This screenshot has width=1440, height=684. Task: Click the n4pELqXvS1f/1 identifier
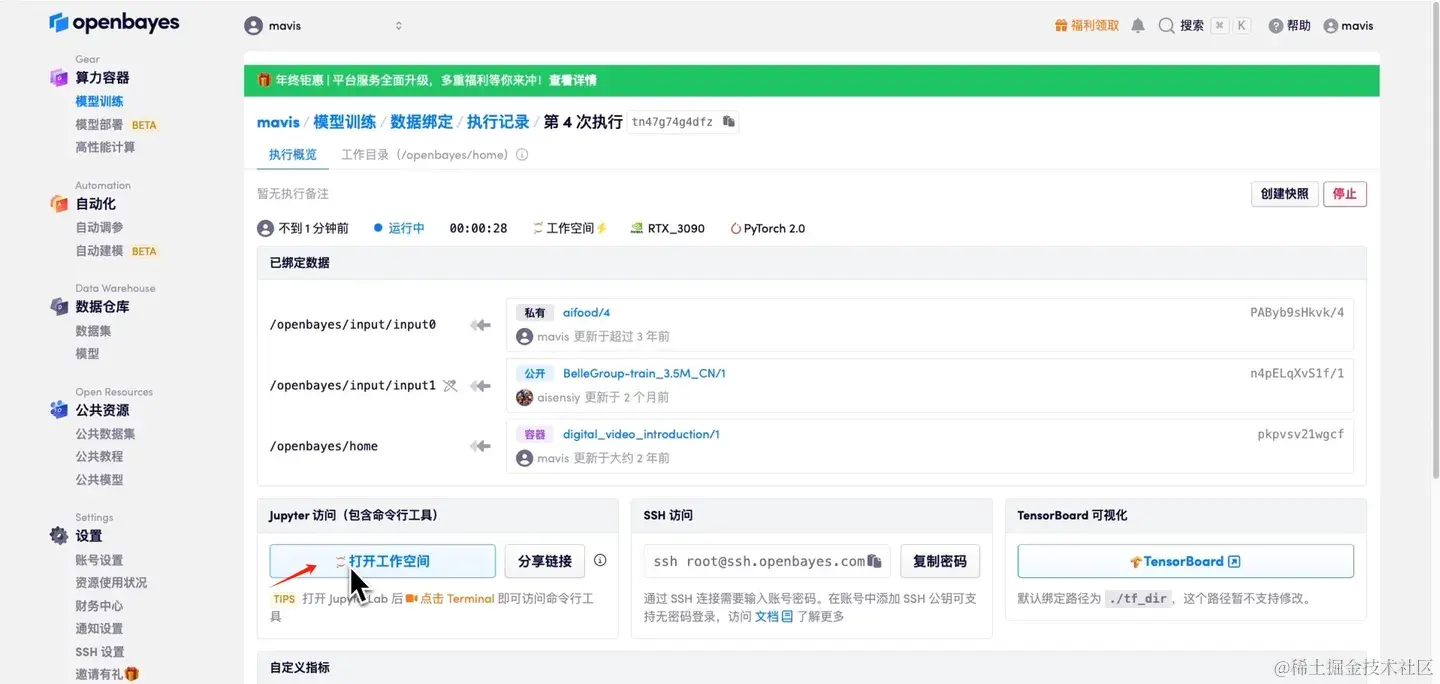(1297, 374)
